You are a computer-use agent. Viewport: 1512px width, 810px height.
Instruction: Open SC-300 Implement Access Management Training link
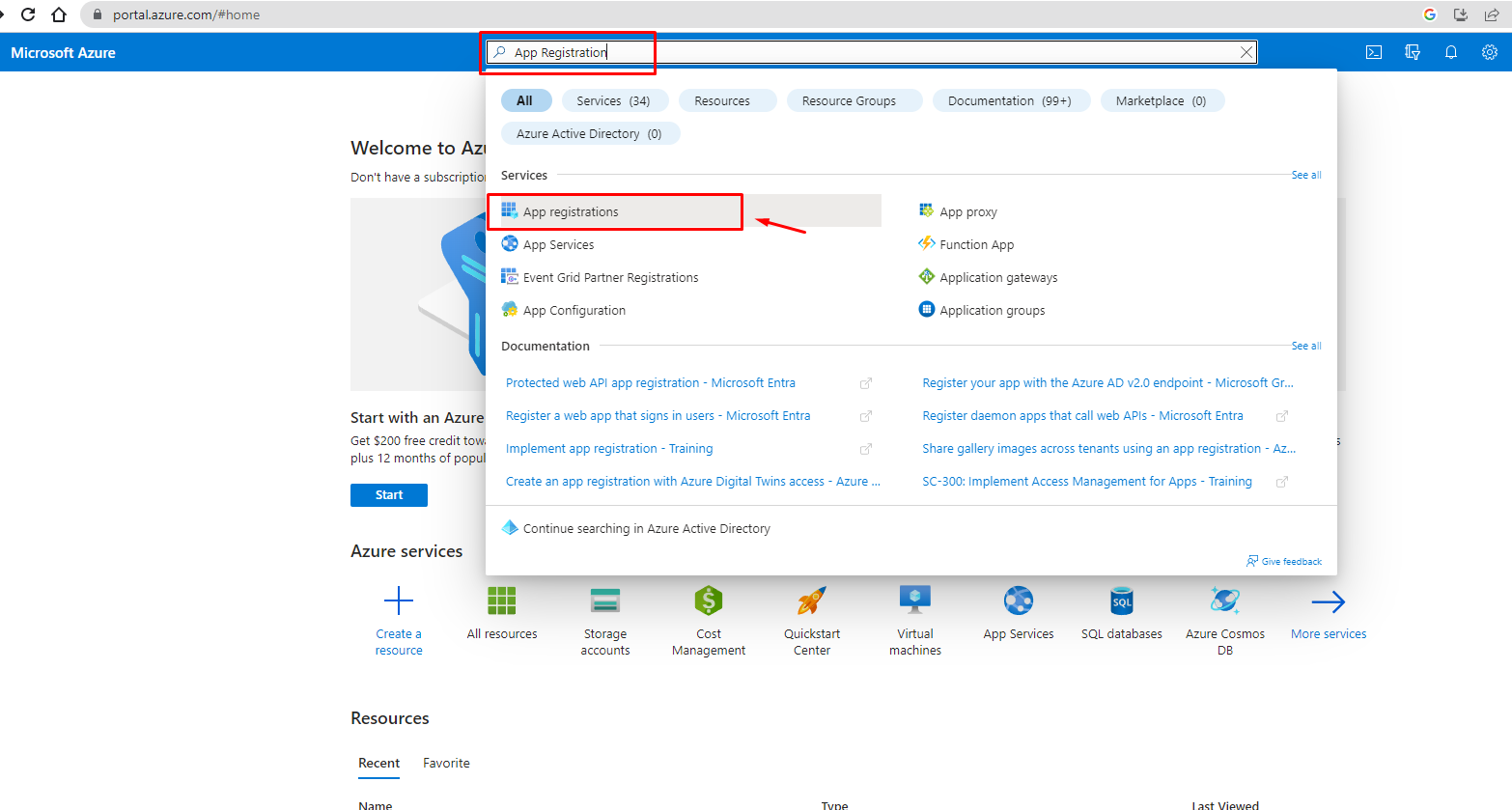(x=1087, y=481)
